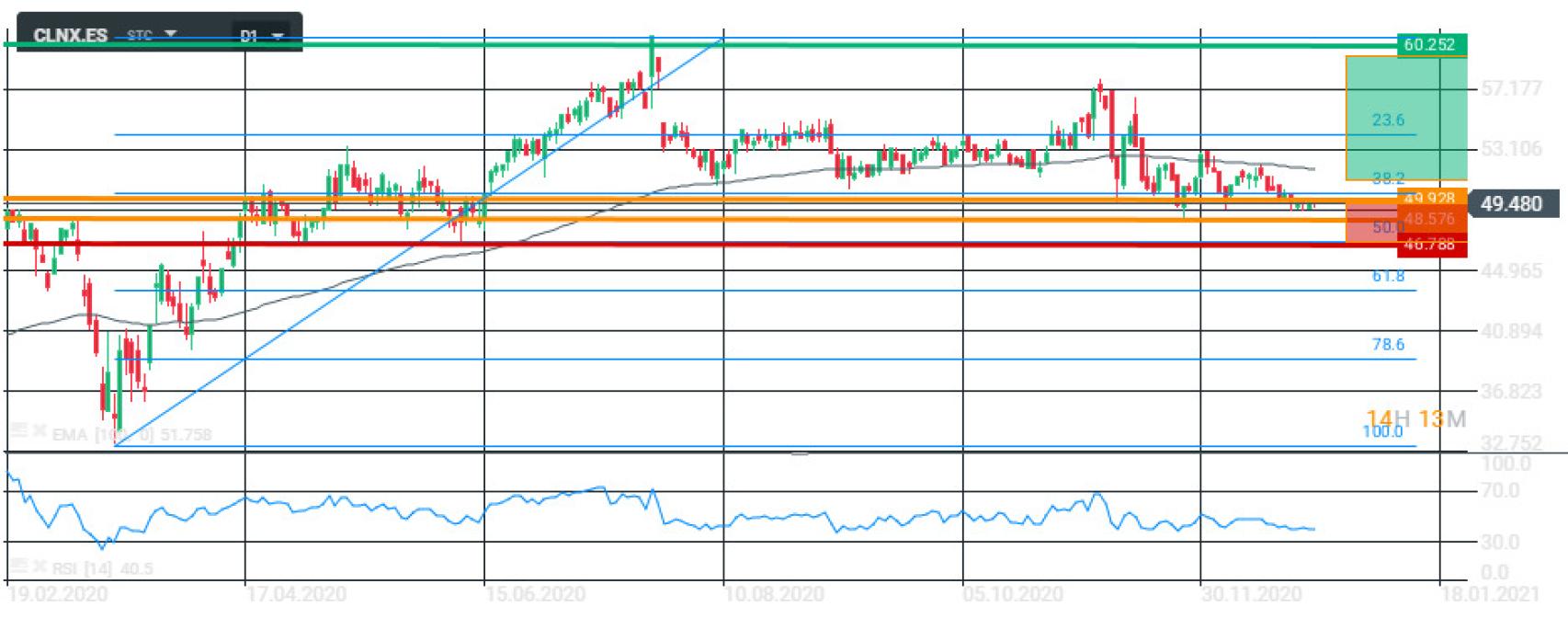This screenshot has height=618, width=1568.
Task: Select the red stop-loss zone rectangle
Action: (x=1371, y=224)
